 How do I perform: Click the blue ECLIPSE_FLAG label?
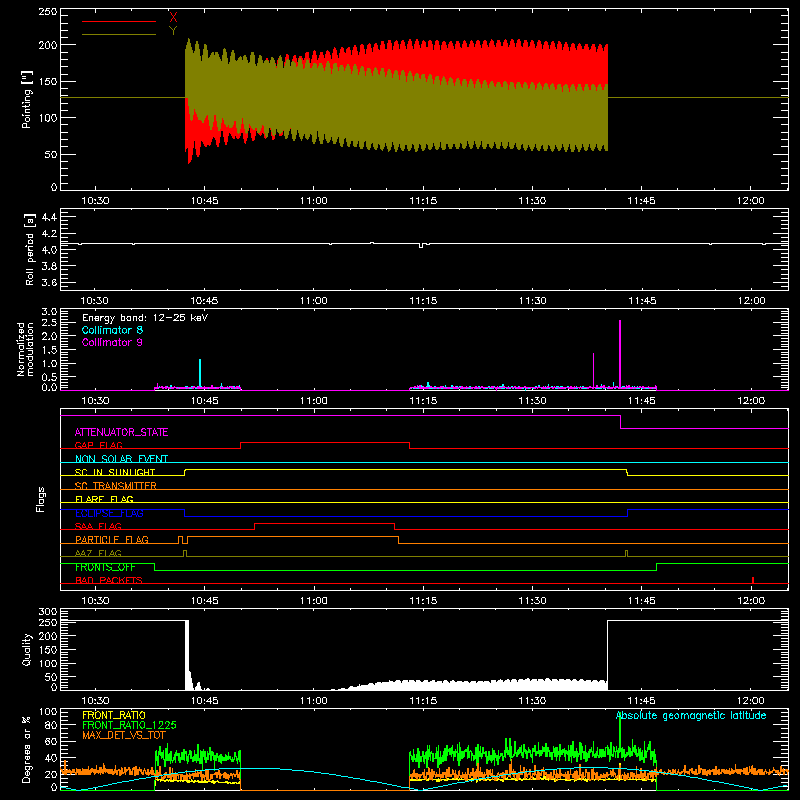(109, 513)
